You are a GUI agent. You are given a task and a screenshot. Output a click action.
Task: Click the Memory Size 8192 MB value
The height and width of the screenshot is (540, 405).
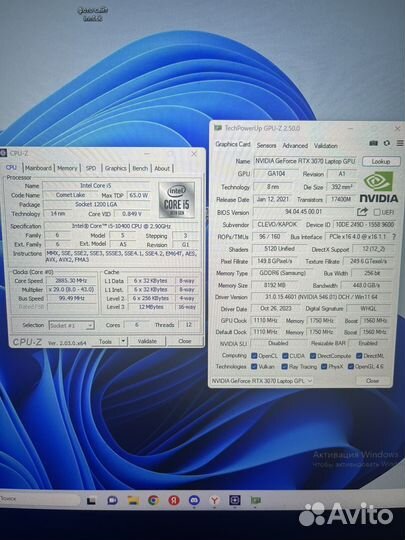click(x=275, y=285)
